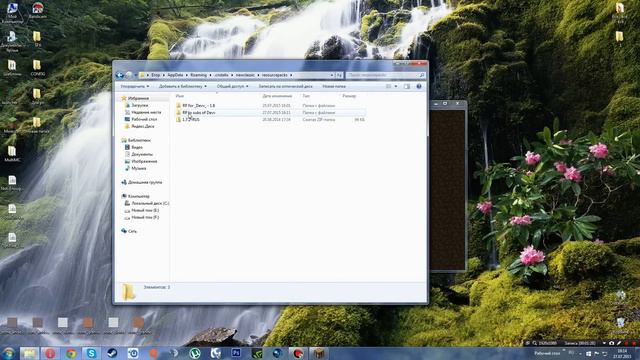
Task: Open the red circular icon next to Explorer on taskbar
Action: click(50, 353)
